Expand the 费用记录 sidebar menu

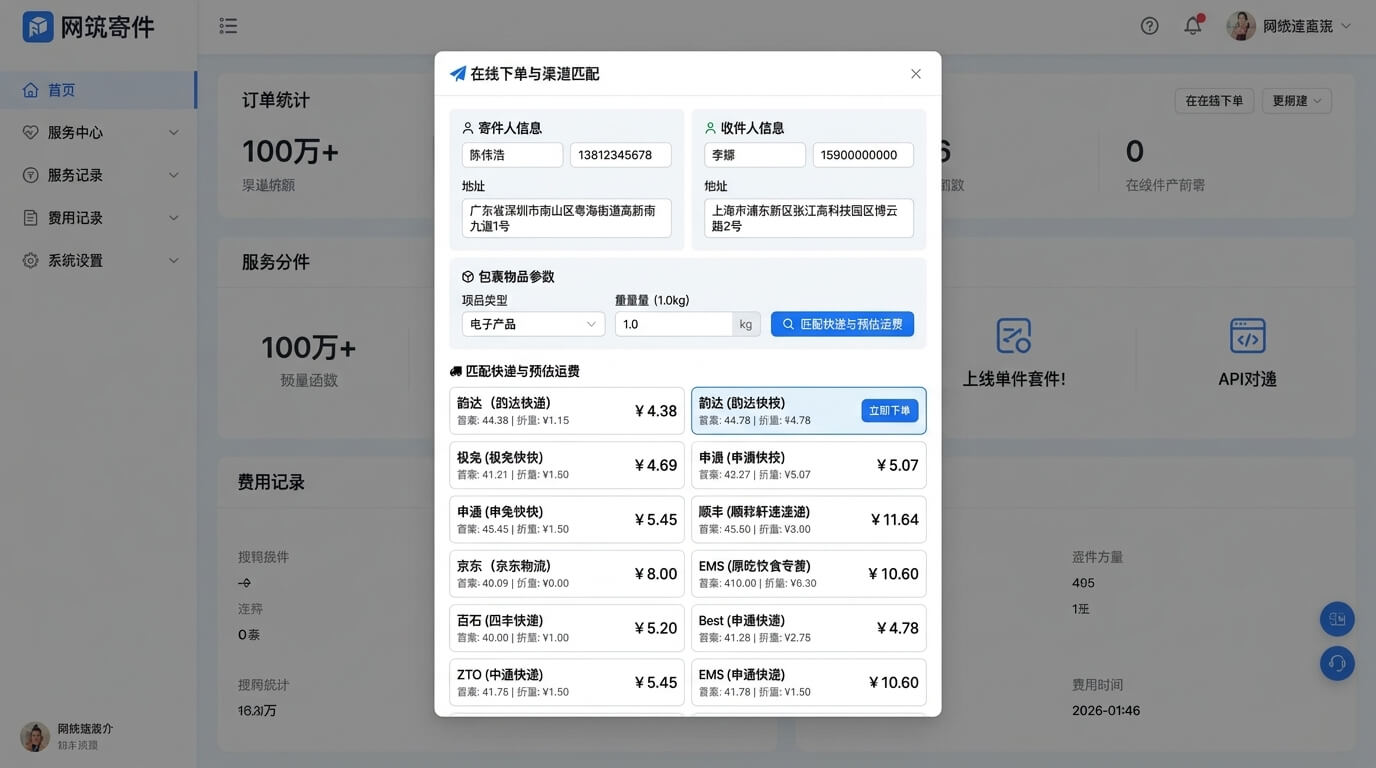point(174,218)
